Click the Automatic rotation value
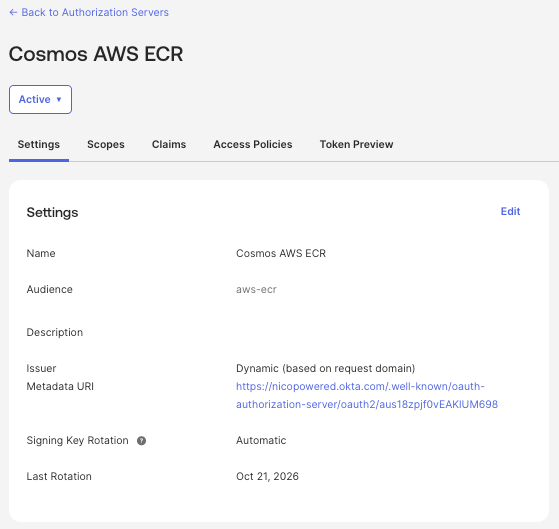 tap(261, 441)
